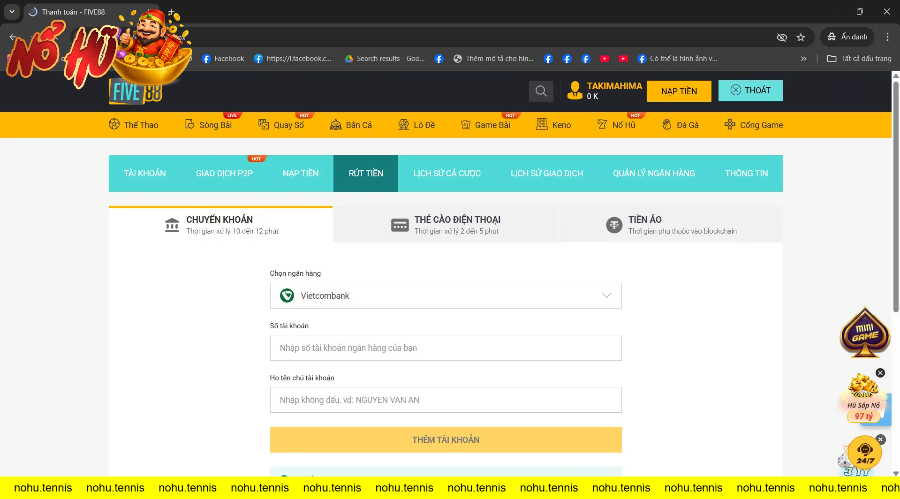Show more bookmarks via the chevron

[x=803, y=58]
